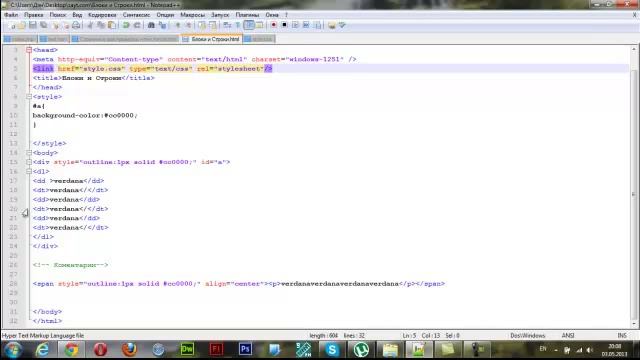Click the <title> line of code
This screenshot has height=360, width=640.
point(93,78)
